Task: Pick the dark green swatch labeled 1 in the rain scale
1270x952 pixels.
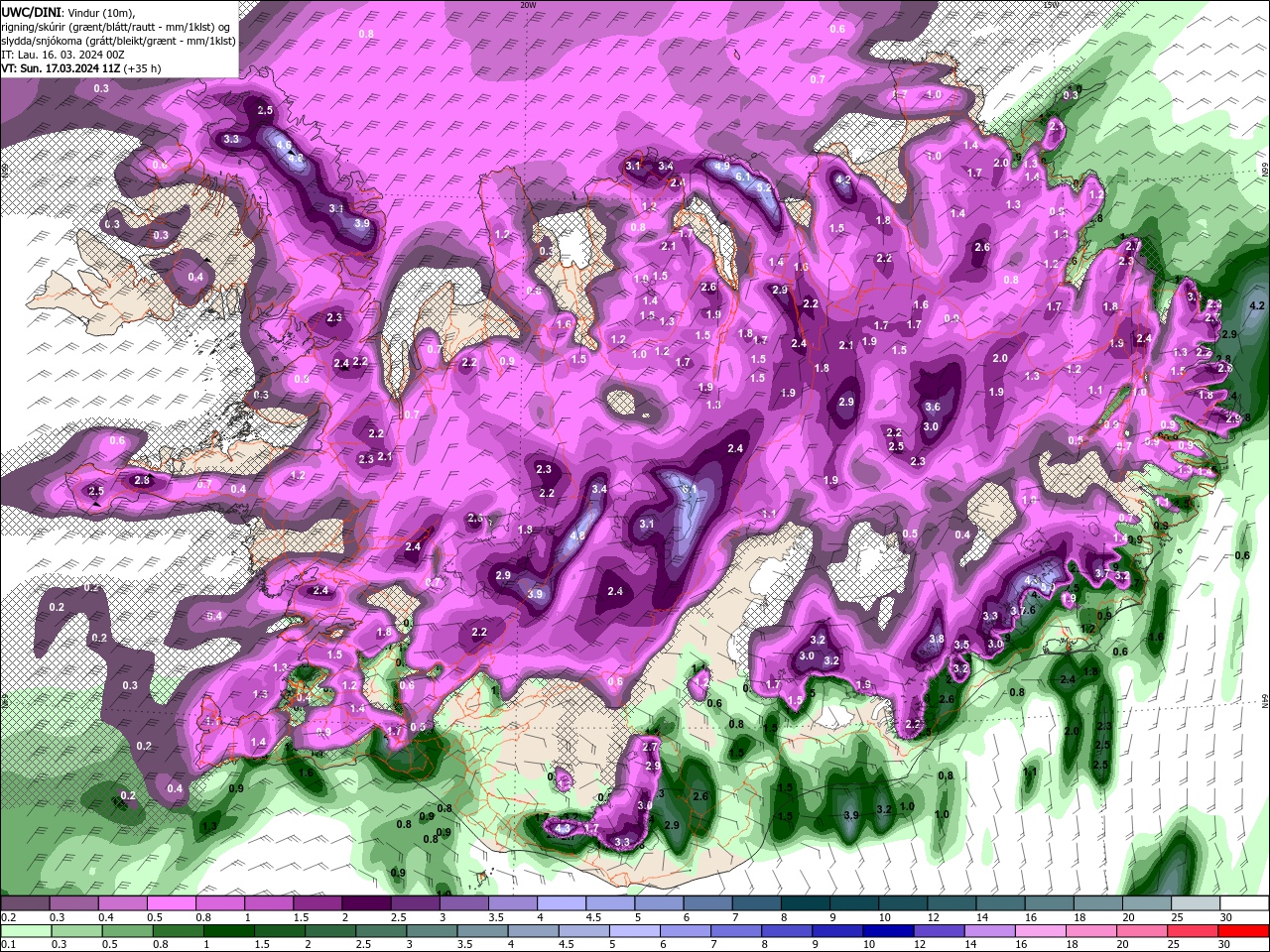Action: 227,931
